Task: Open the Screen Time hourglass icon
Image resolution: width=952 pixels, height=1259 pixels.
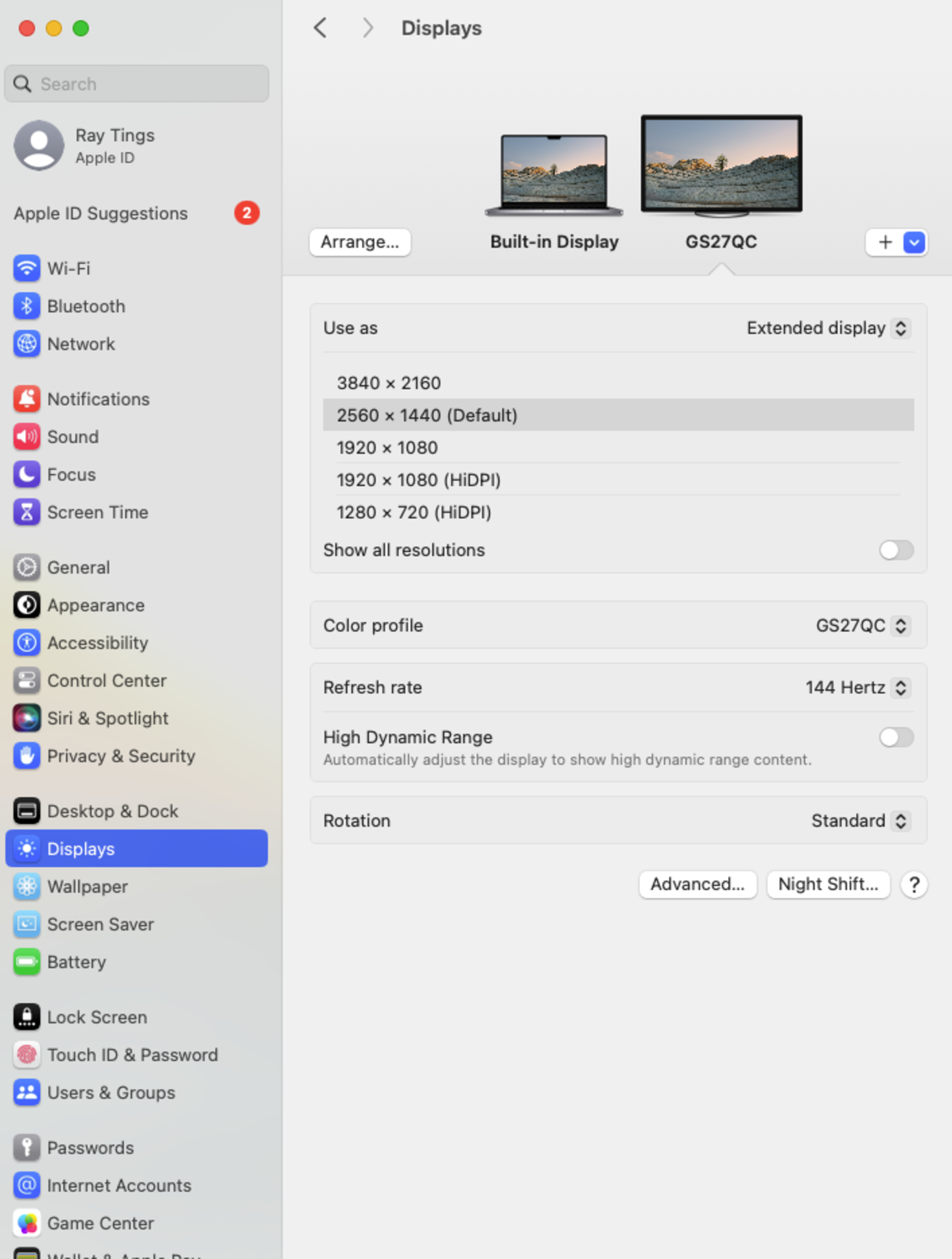Action: pos(27,512)
